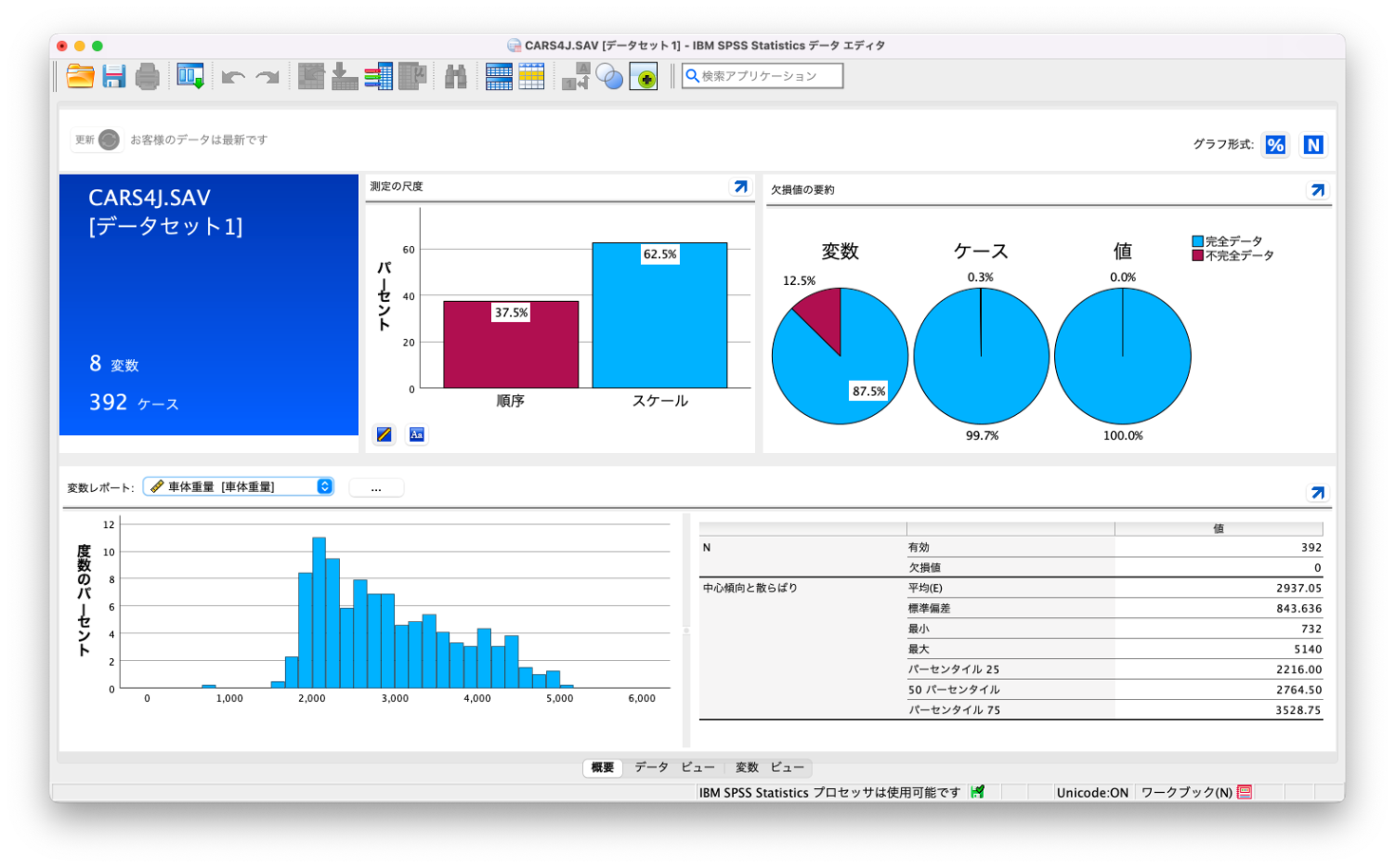Click the 変数 pie chart
This screenshot has height=868, width=1395.
[840, 356]
